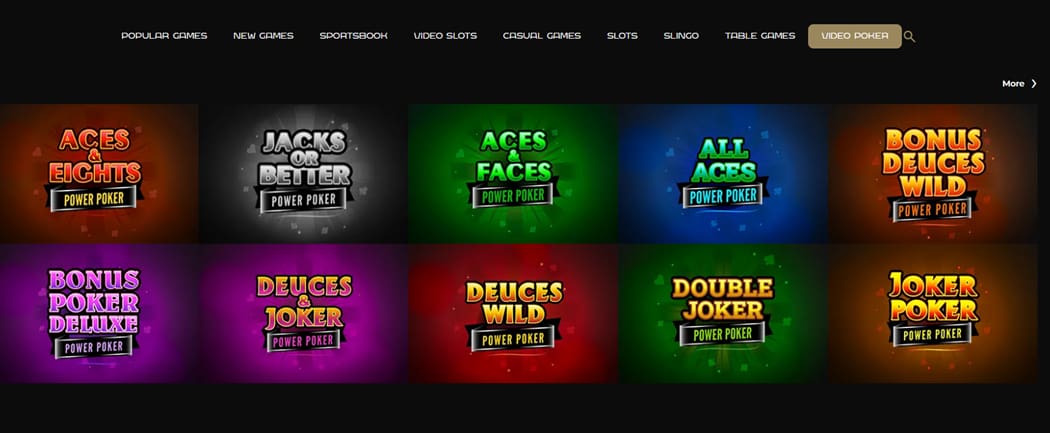1050x433 pixels.
Task: Open Jacks or Better Power Poker
Action: click(304, 173)
